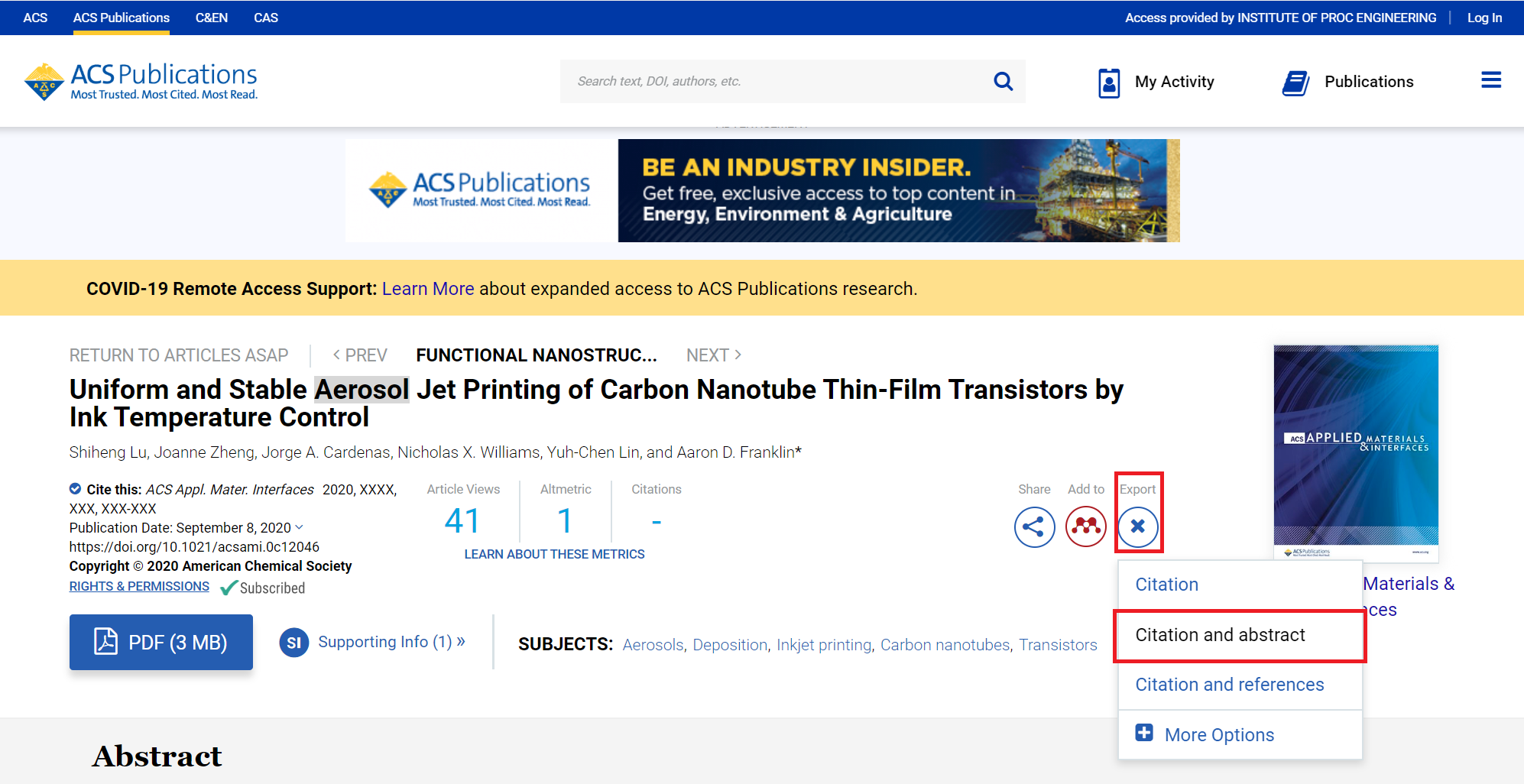Screen dimensions: 1524x784
Task: Click the ACS Publications logo
Action: coord(141,82)
